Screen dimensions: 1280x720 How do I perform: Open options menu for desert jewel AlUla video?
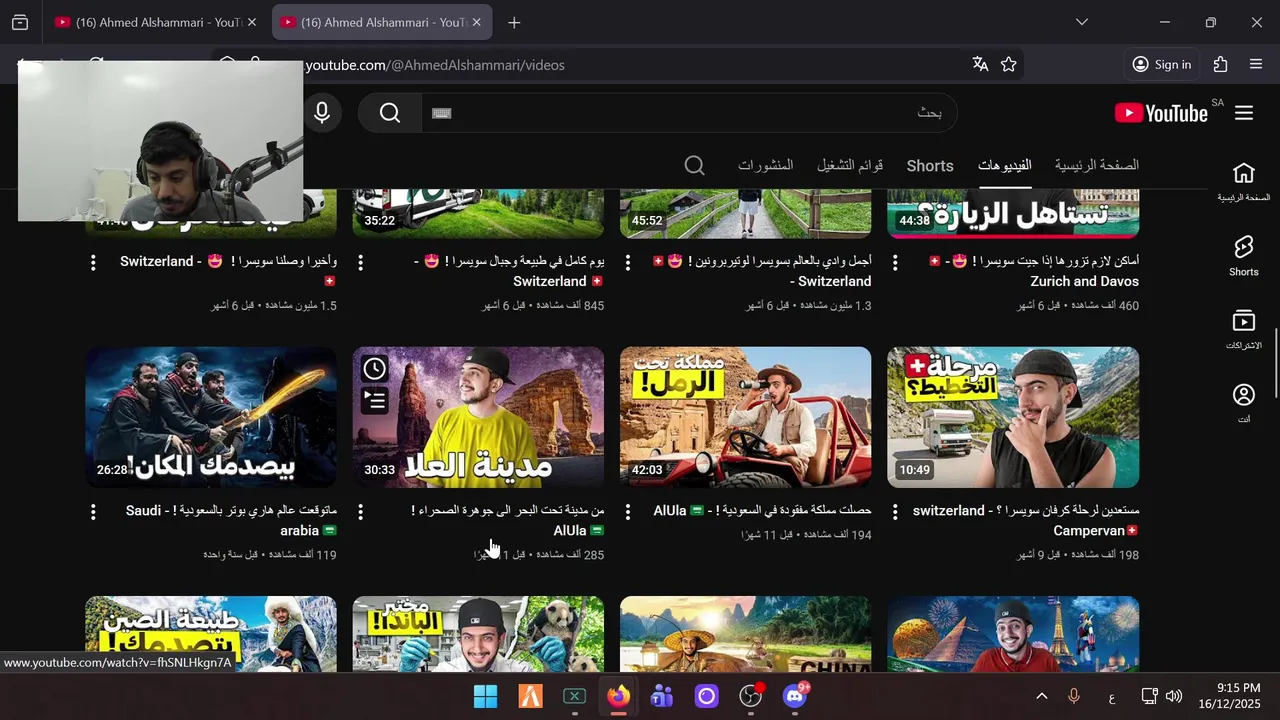pos(360,511)
